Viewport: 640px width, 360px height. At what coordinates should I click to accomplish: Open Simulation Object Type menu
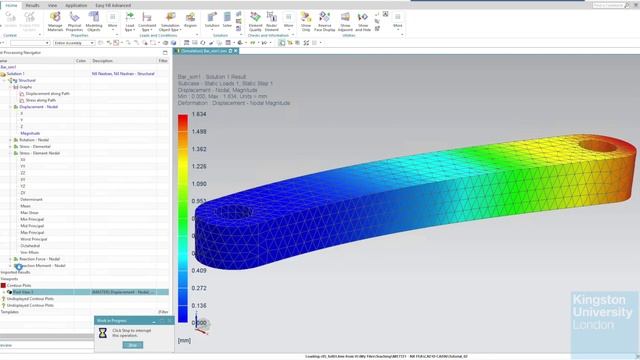point(170,21)
